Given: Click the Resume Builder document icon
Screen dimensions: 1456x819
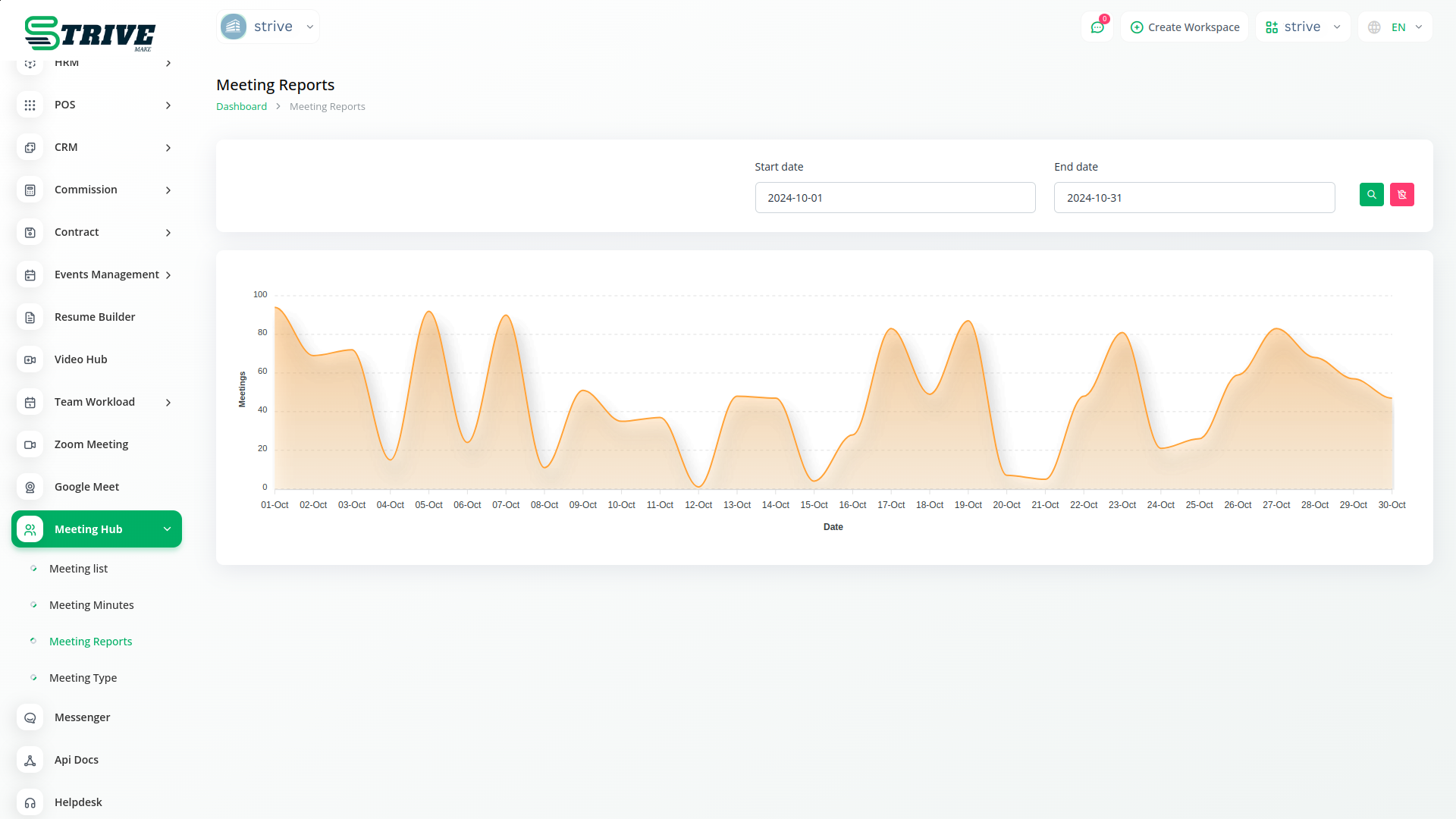Looking at the screenshot, I should (30, 318).
